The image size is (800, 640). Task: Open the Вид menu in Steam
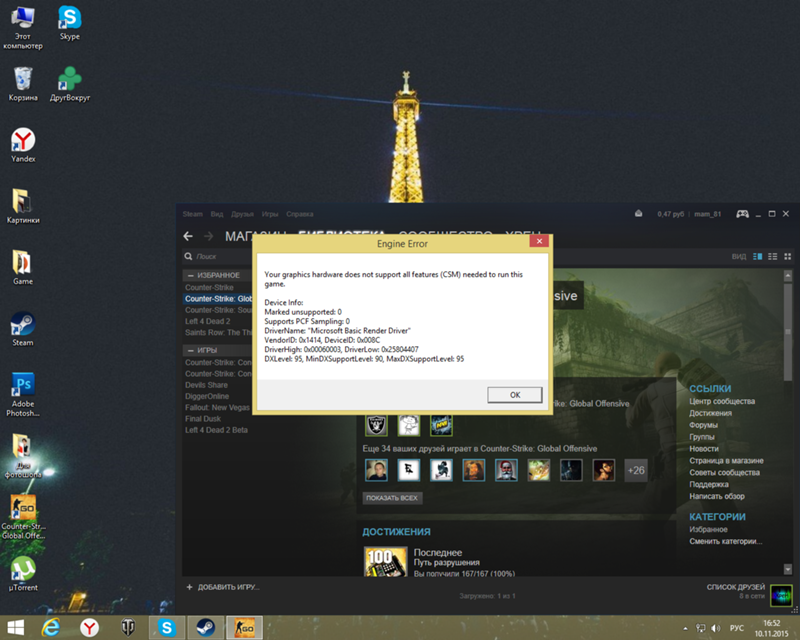[217, 214]
